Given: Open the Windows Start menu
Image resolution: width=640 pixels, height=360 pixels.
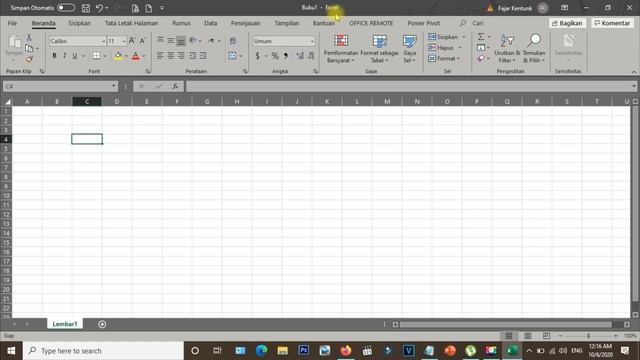Looking at the screenshot, I should (x=11, y=351).
